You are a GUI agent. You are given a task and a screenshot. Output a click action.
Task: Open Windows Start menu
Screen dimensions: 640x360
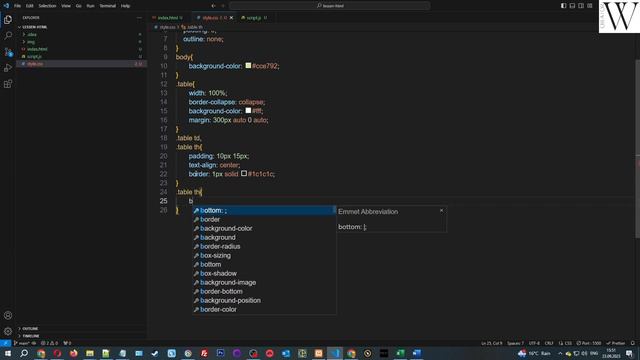coord(7,353)
